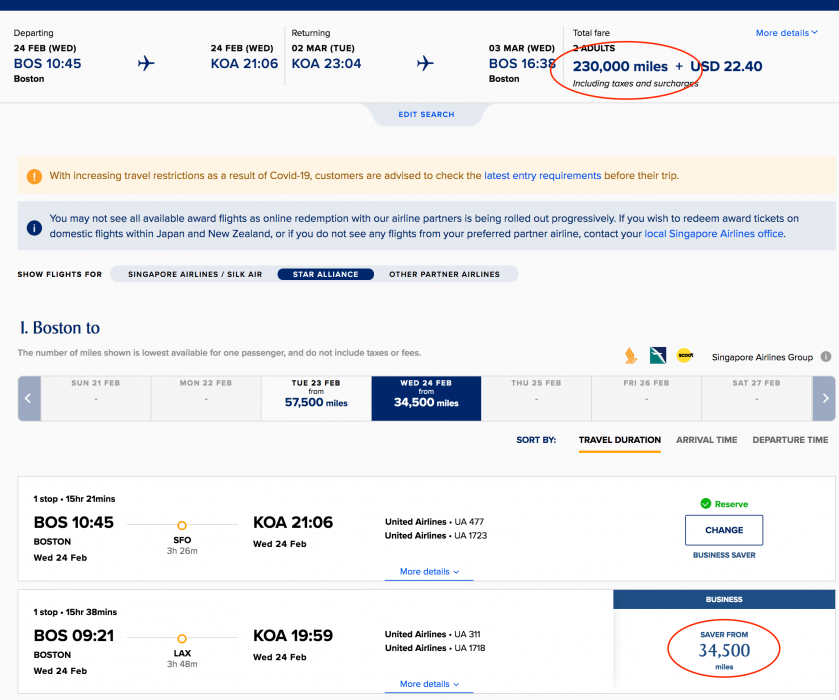Click the SilkAir logo icon
The width and height of the screenshot is (839, 700).
657,355
